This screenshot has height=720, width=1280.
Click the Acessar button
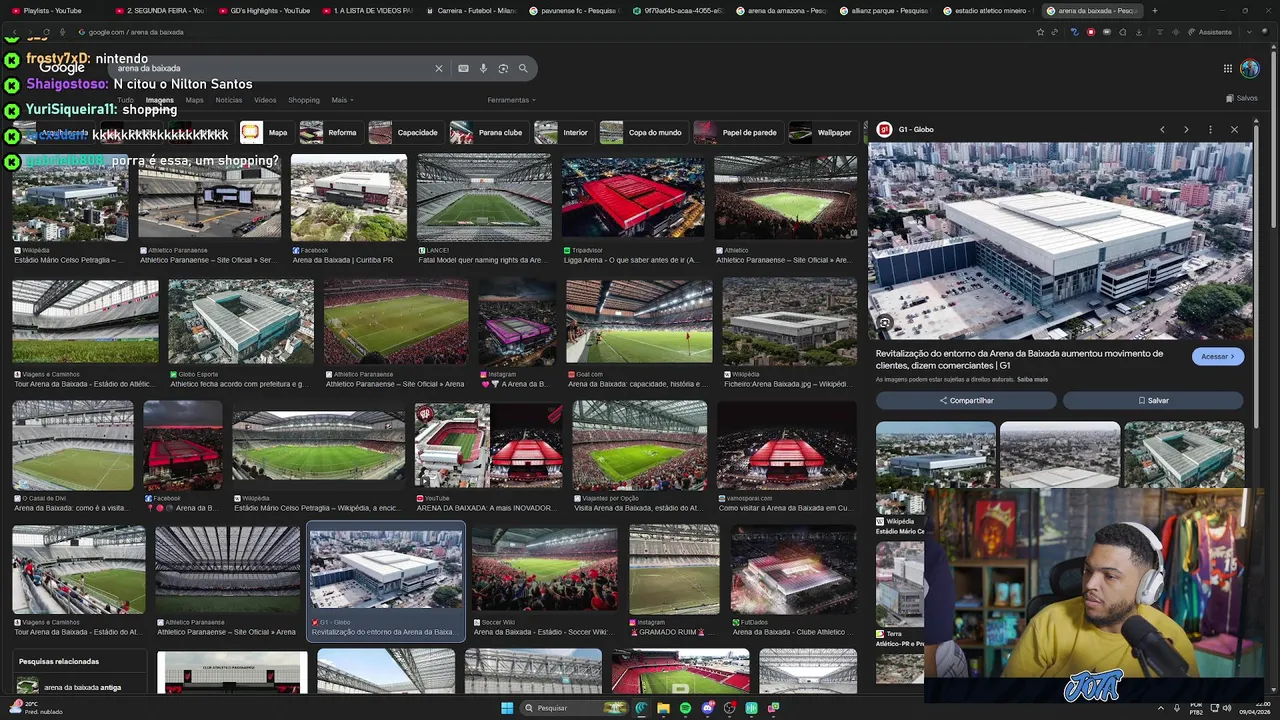pos(1217,357)
